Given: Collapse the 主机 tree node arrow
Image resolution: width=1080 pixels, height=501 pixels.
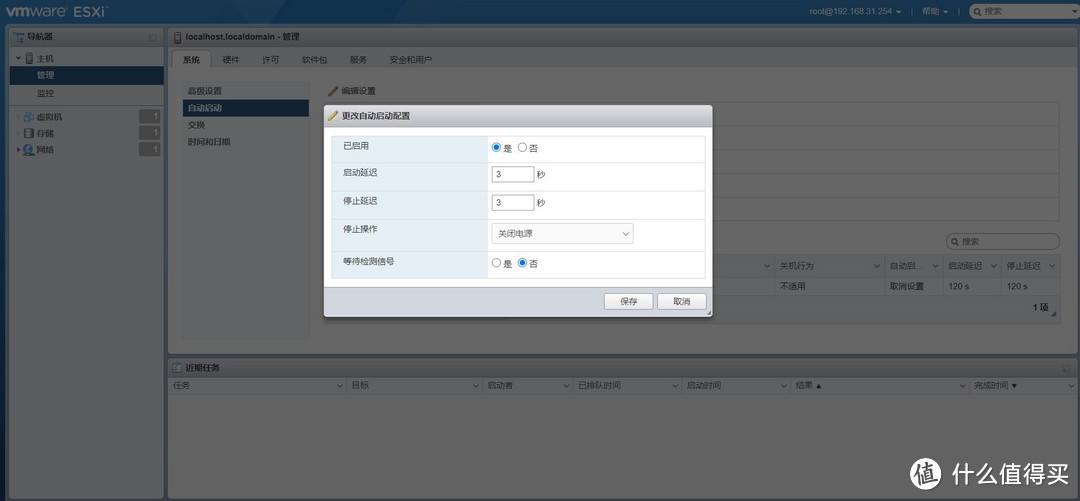Looking at the screenshot, I should (19, 59).
